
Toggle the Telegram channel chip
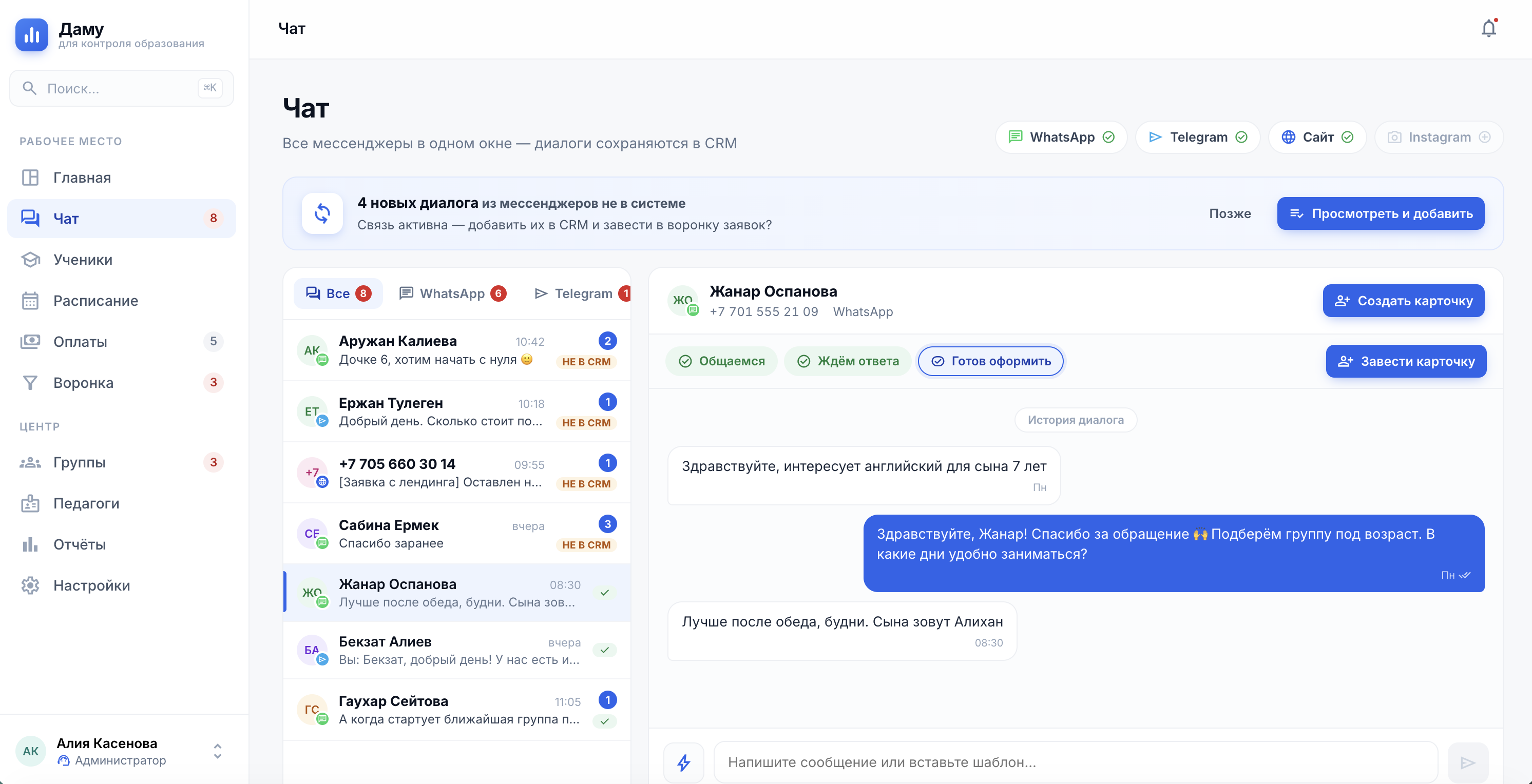[x=1198, y=138]
